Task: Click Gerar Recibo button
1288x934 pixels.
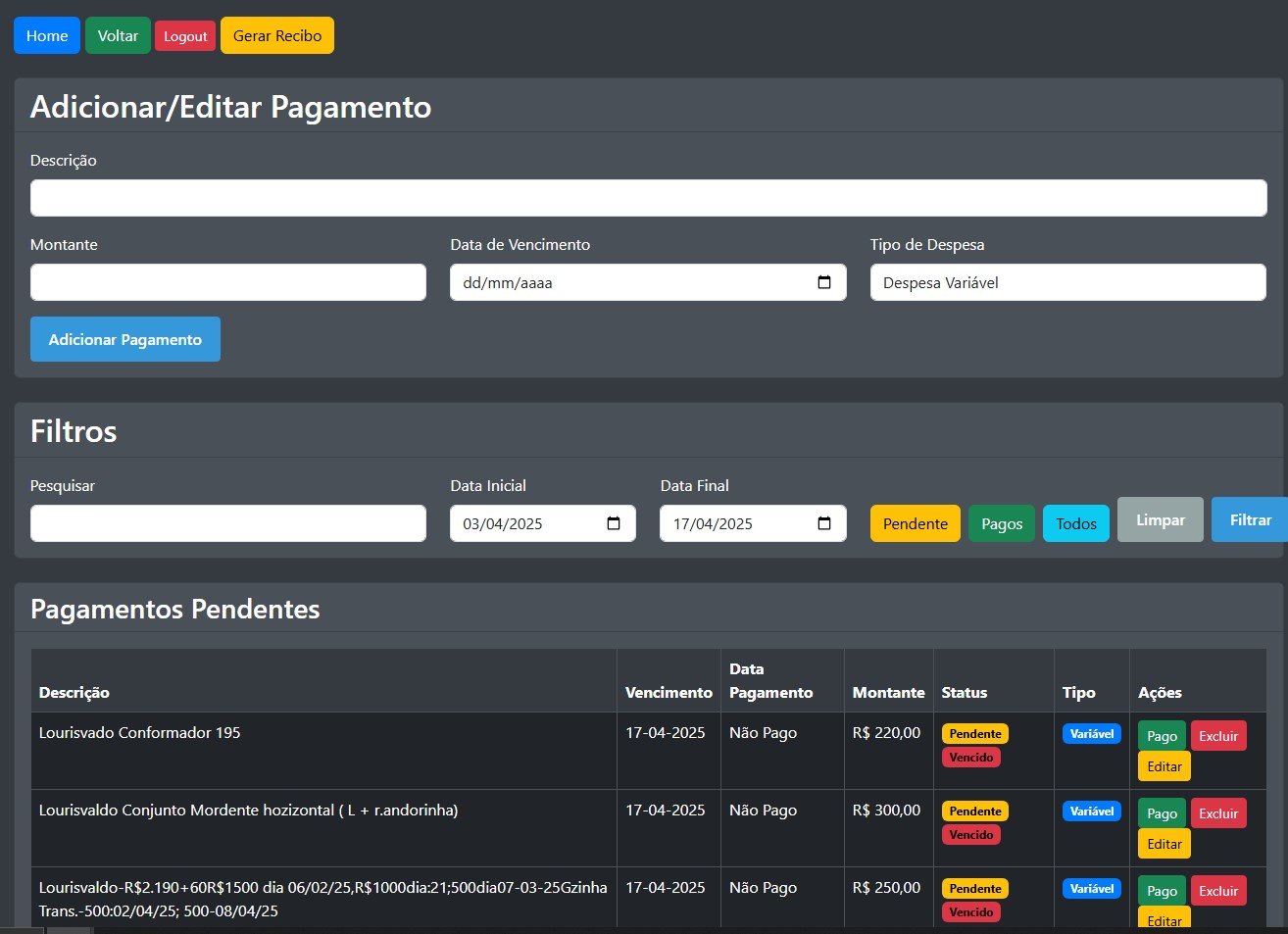Action: point(277,35)
